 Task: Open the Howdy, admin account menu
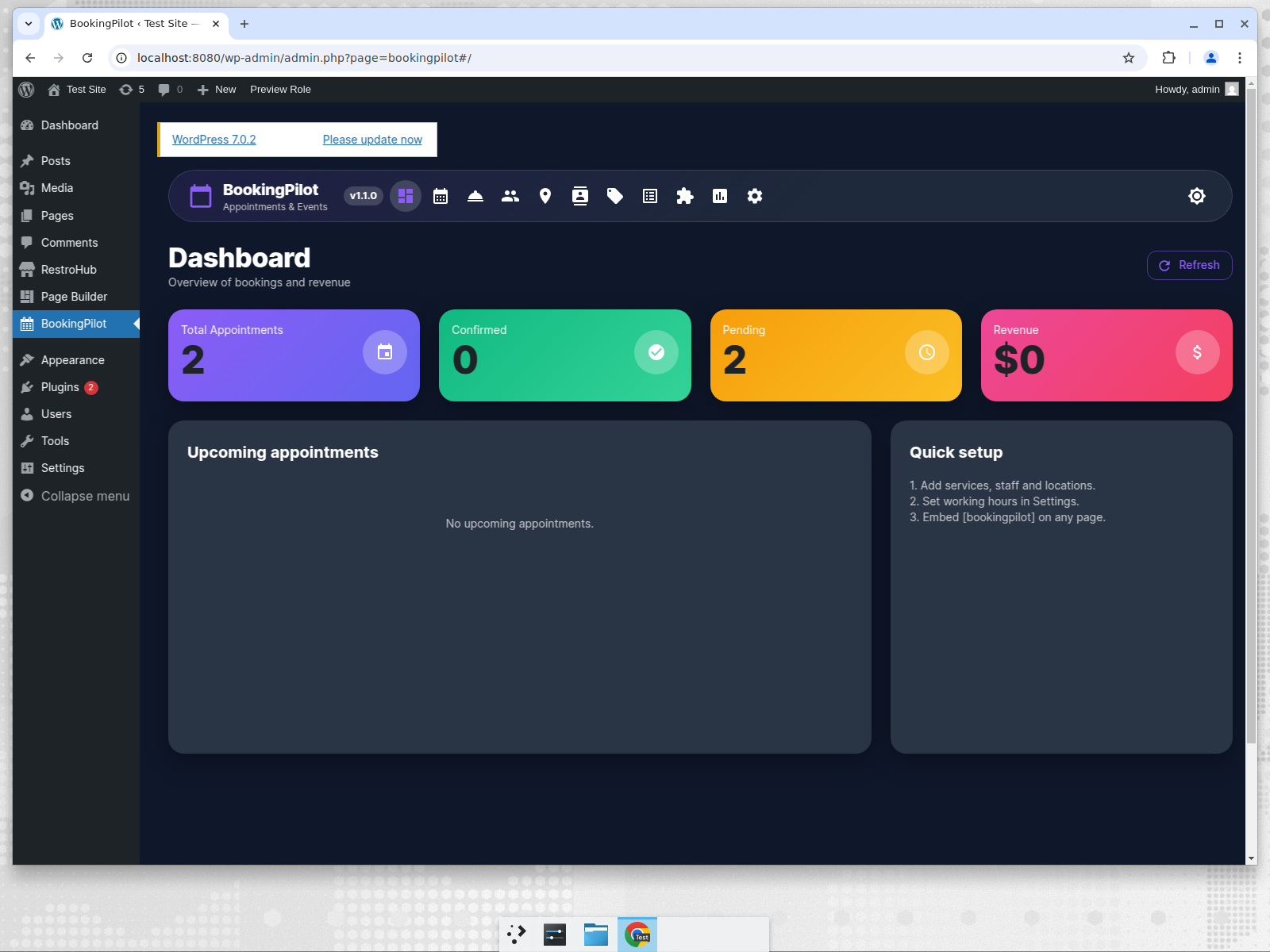[1196, 90]
